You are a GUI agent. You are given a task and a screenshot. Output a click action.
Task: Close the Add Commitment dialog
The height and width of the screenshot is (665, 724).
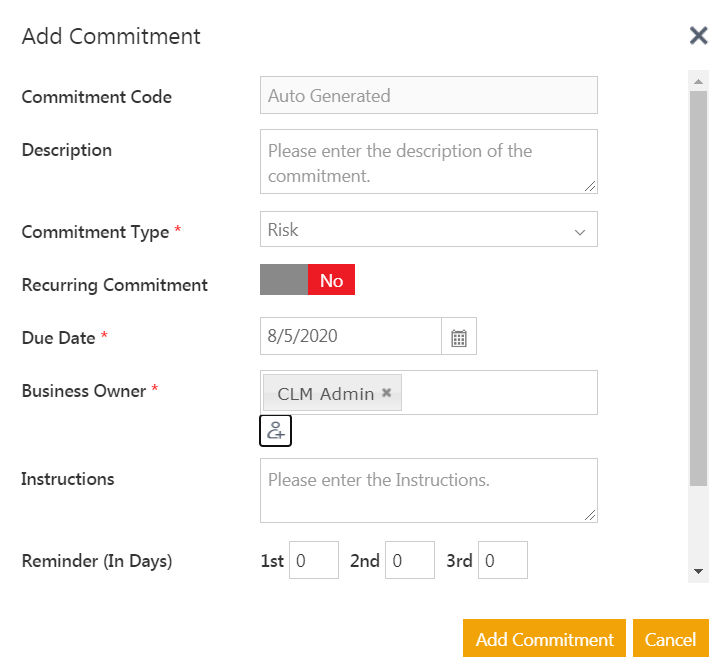tap(698, 36)
